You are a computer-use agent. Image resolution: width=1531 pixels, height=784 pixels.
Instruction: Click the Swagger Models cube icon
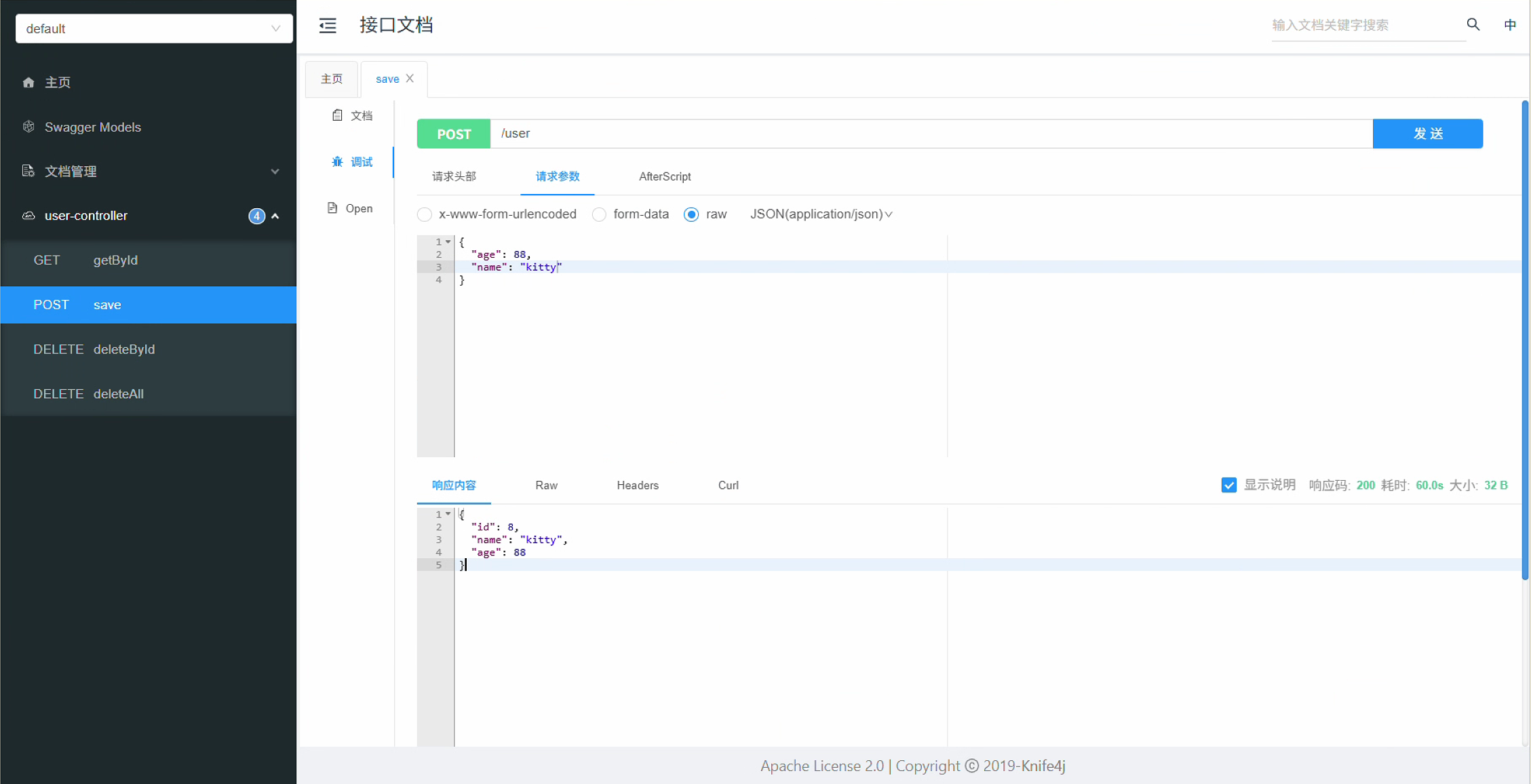[28, 127]
